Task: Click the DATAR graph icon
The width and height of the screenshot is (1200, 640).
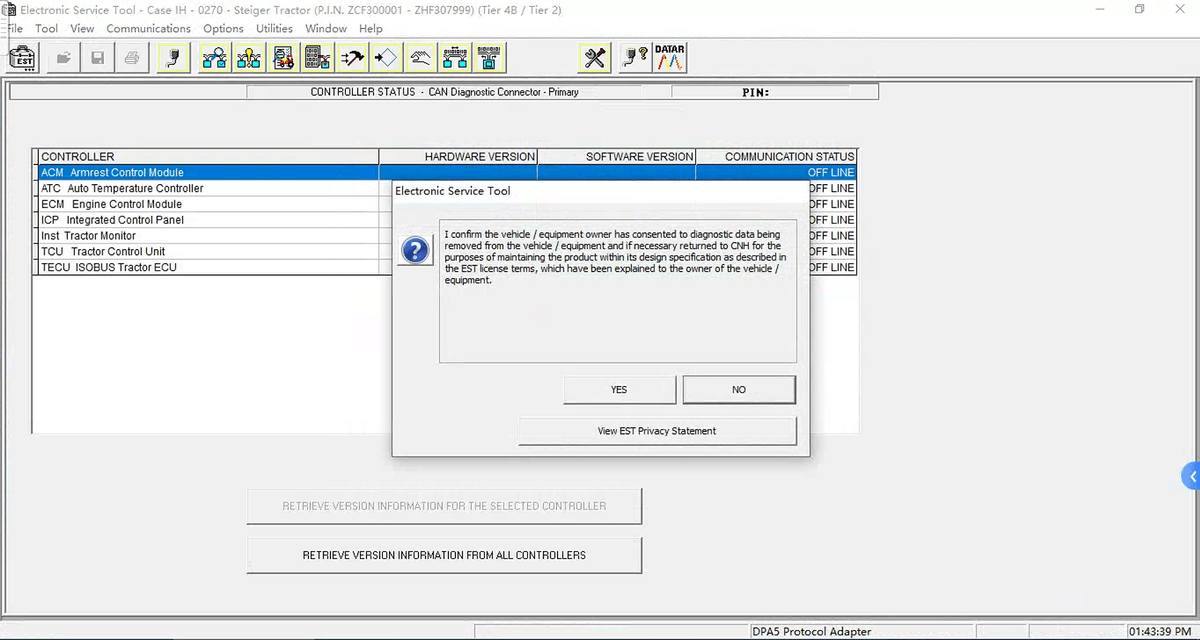Action: tap(670, 59)
